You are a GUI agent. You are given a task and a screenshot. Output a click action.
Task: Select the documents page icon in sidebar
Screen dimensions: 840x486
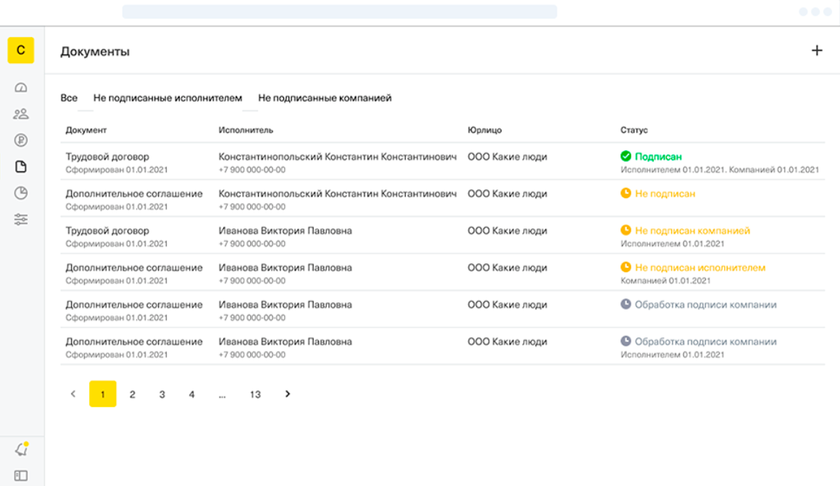click(x=21, y=167)
